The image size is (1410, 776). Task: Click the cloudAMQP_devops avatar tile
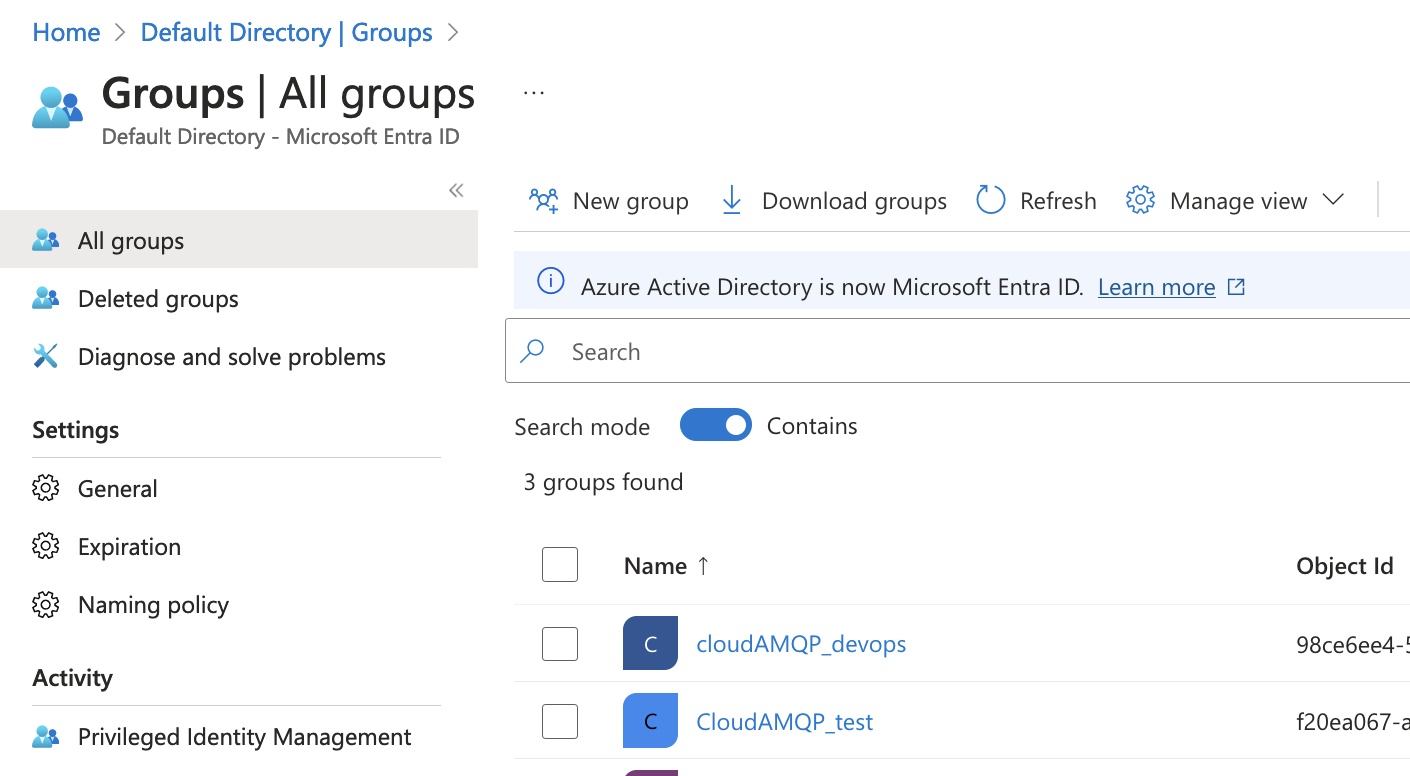pos(650,643)
